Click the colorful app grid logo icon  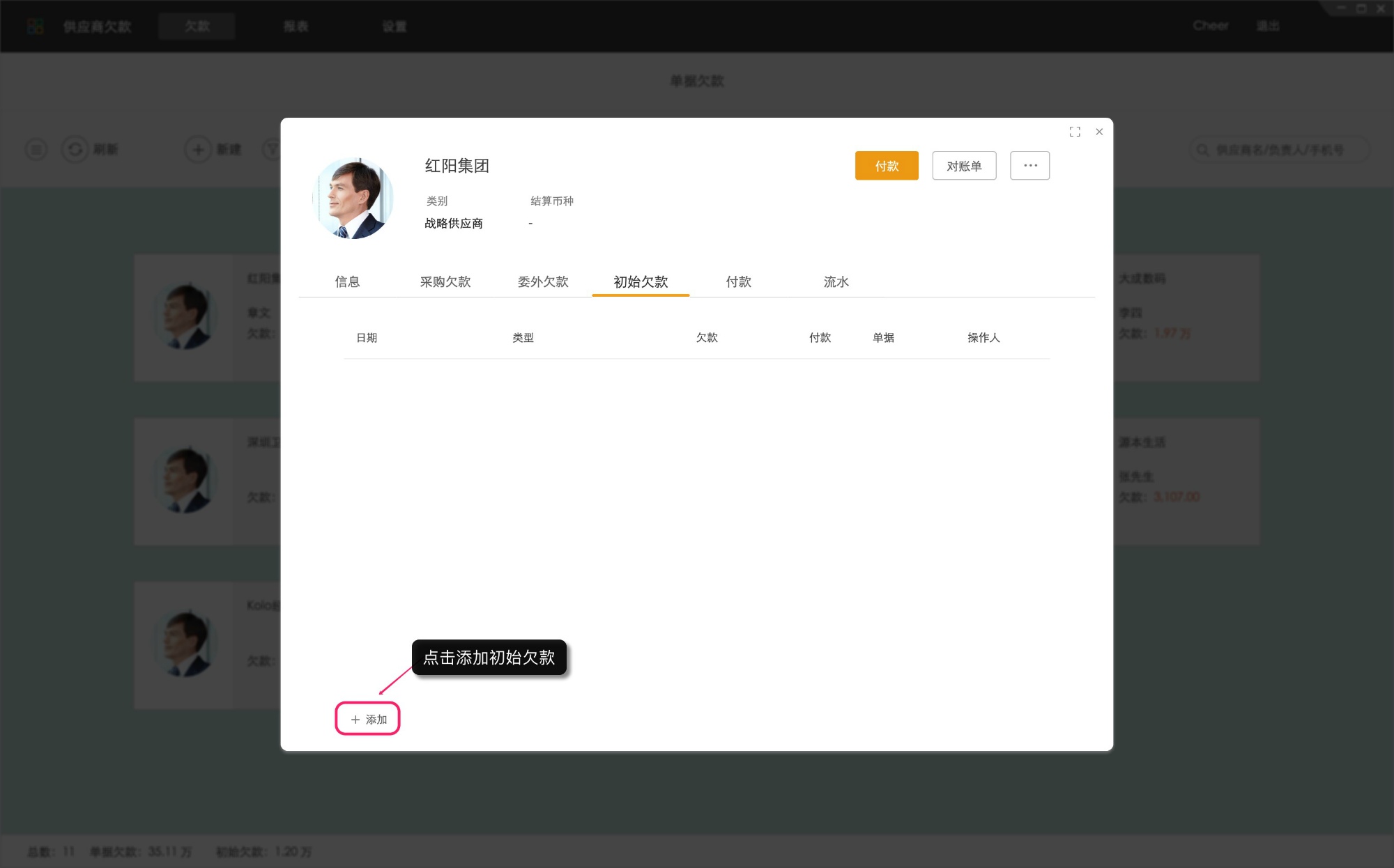tap(34, 26)
